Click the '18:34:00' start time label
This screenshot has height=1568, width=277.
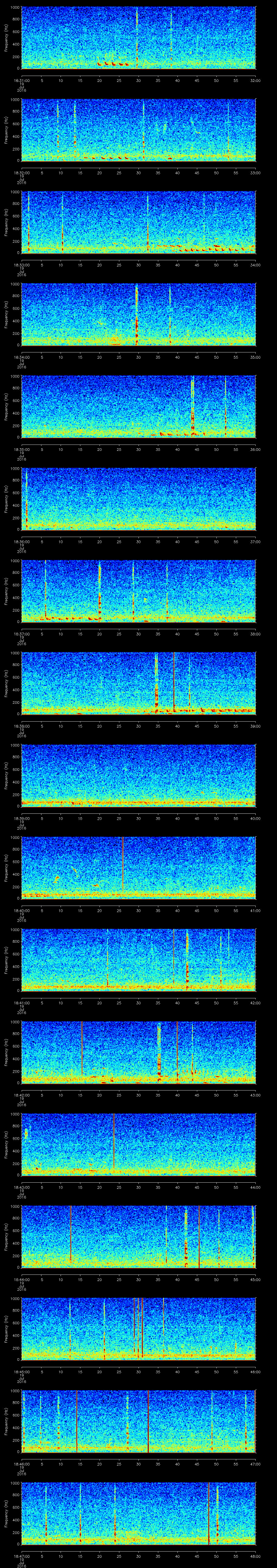click(21, 357)
